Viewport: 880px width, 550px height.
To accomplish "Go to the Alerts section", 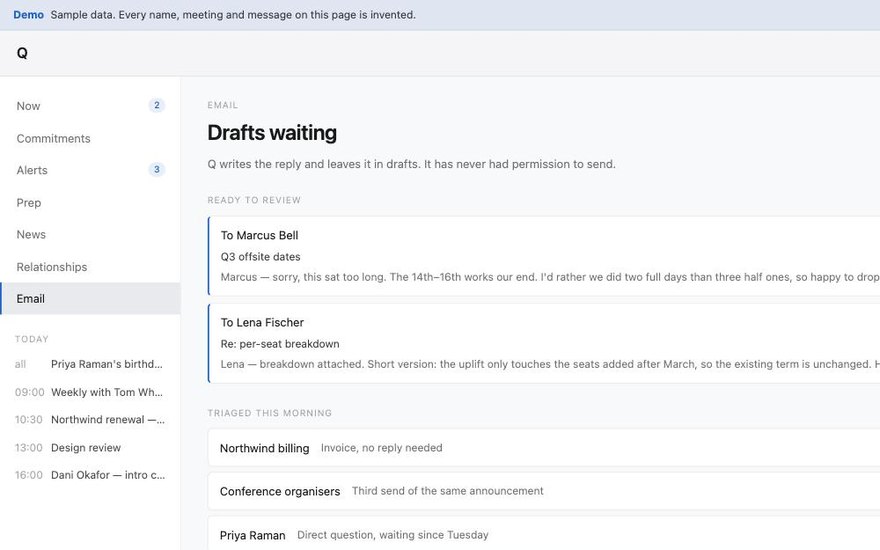I will (90, 170).
